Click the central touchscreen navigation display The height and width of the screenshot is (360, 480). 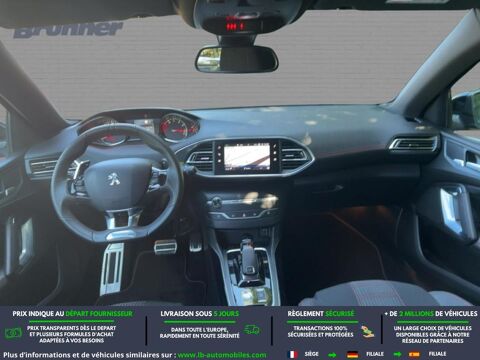pyautogui.click(x=246, y=157)
